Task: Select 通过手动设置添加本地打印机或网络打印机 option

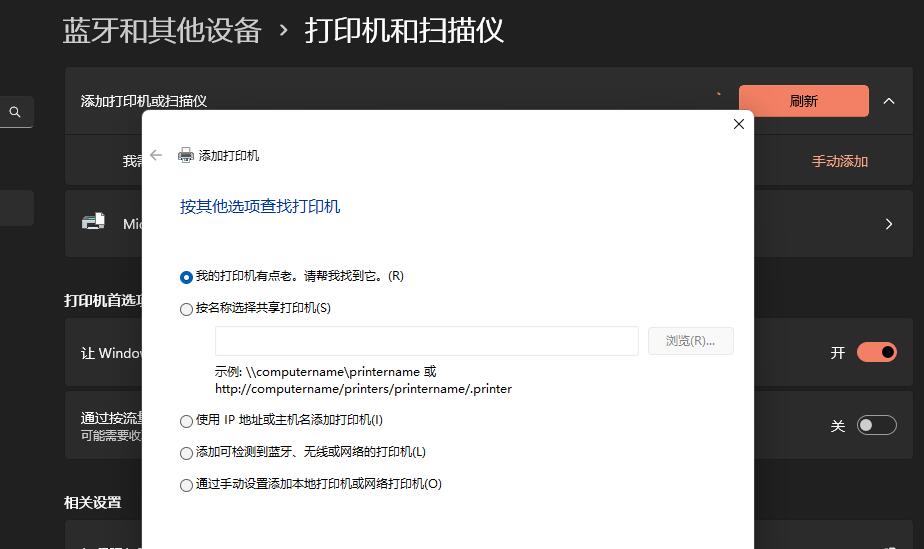Action: [186, 485]
